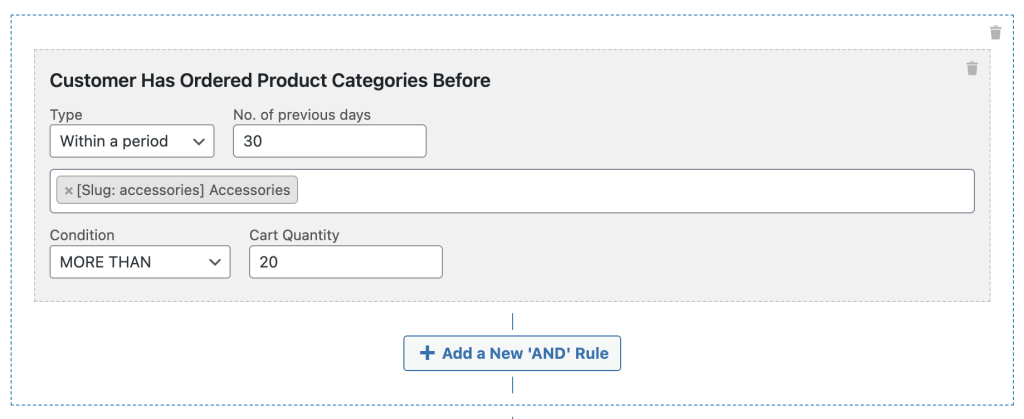Click empty area of the product categories selector
The height and width of the screenshot is (419, 1024).
(x=633, y=191)
